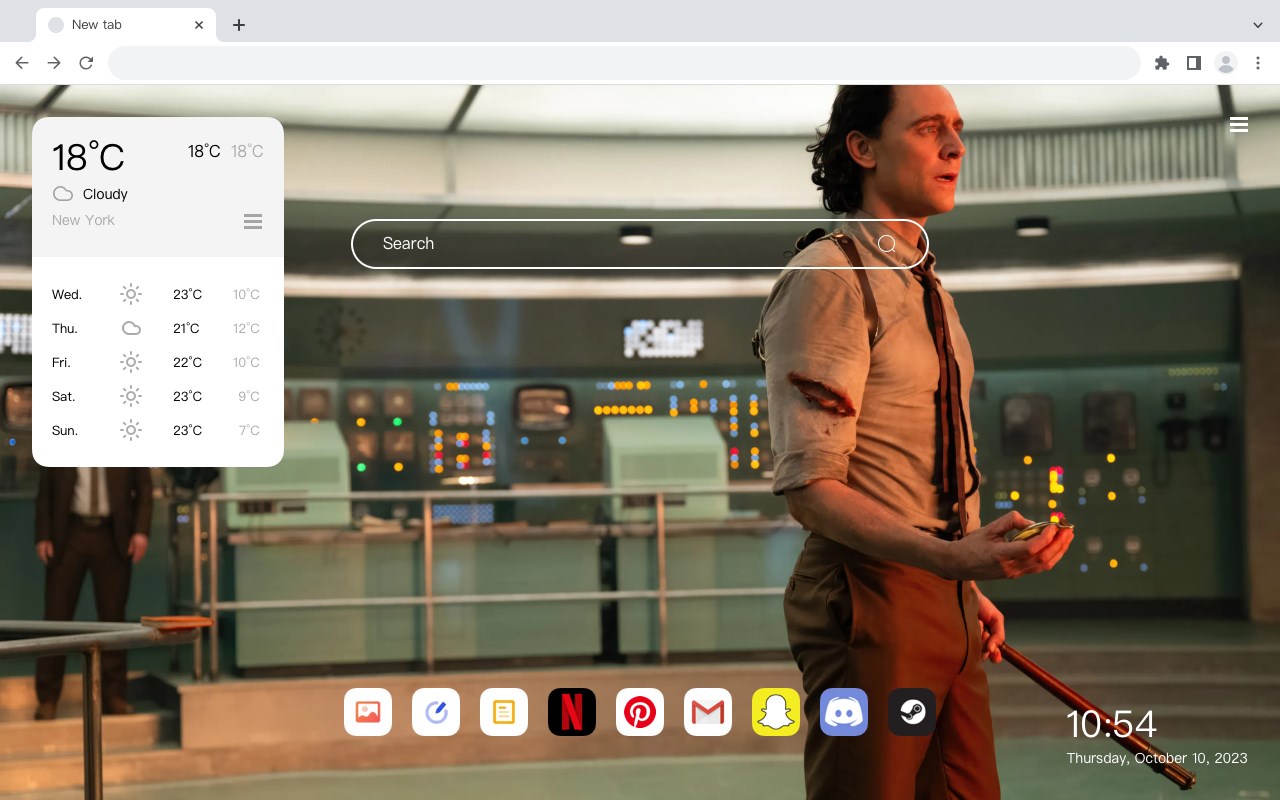1280x800 pixels.
Task: Click the cloudy icon beside Cloudy
Action: pos(63,194)
